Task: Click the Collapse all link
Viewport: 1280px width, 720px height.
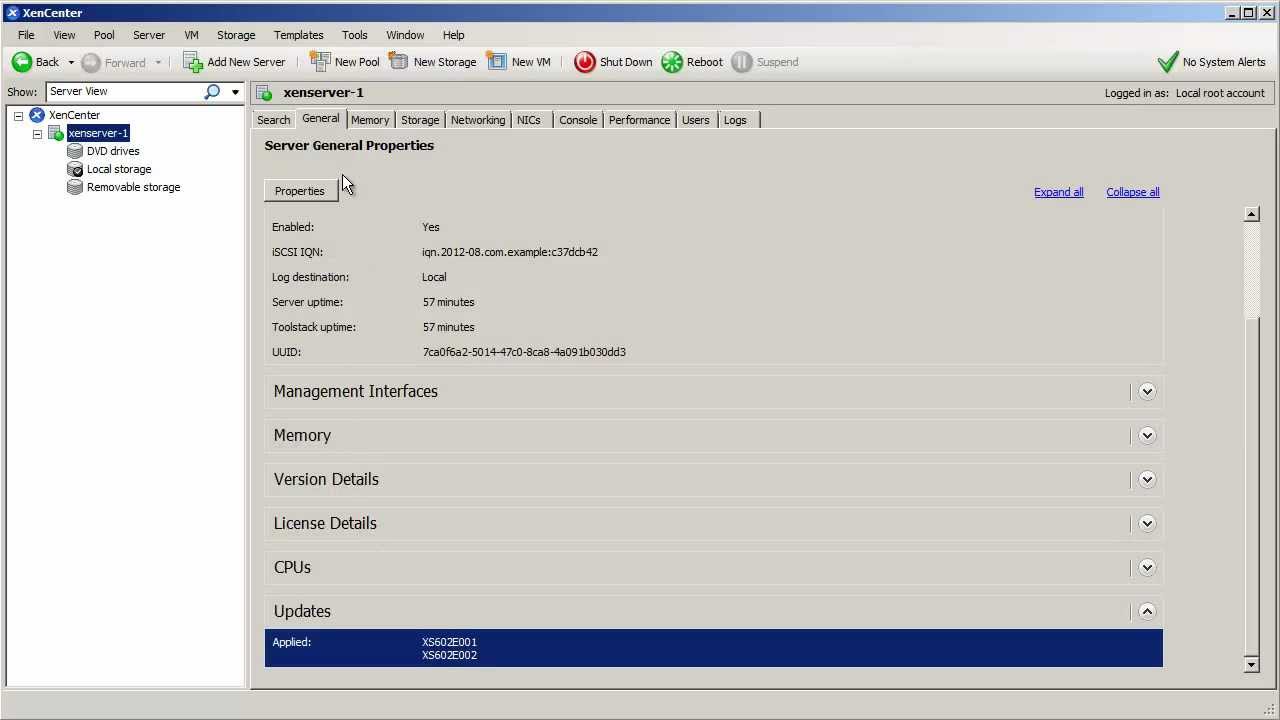Action: (x=1133, y=192)
